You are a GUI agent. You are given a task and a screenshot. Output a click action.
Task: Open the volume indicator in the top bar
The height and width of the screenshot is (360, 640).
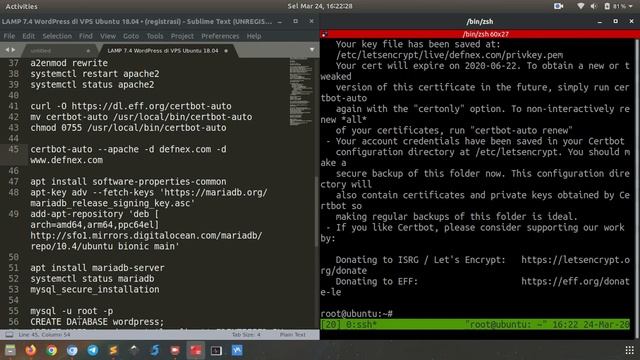[594, 6]
